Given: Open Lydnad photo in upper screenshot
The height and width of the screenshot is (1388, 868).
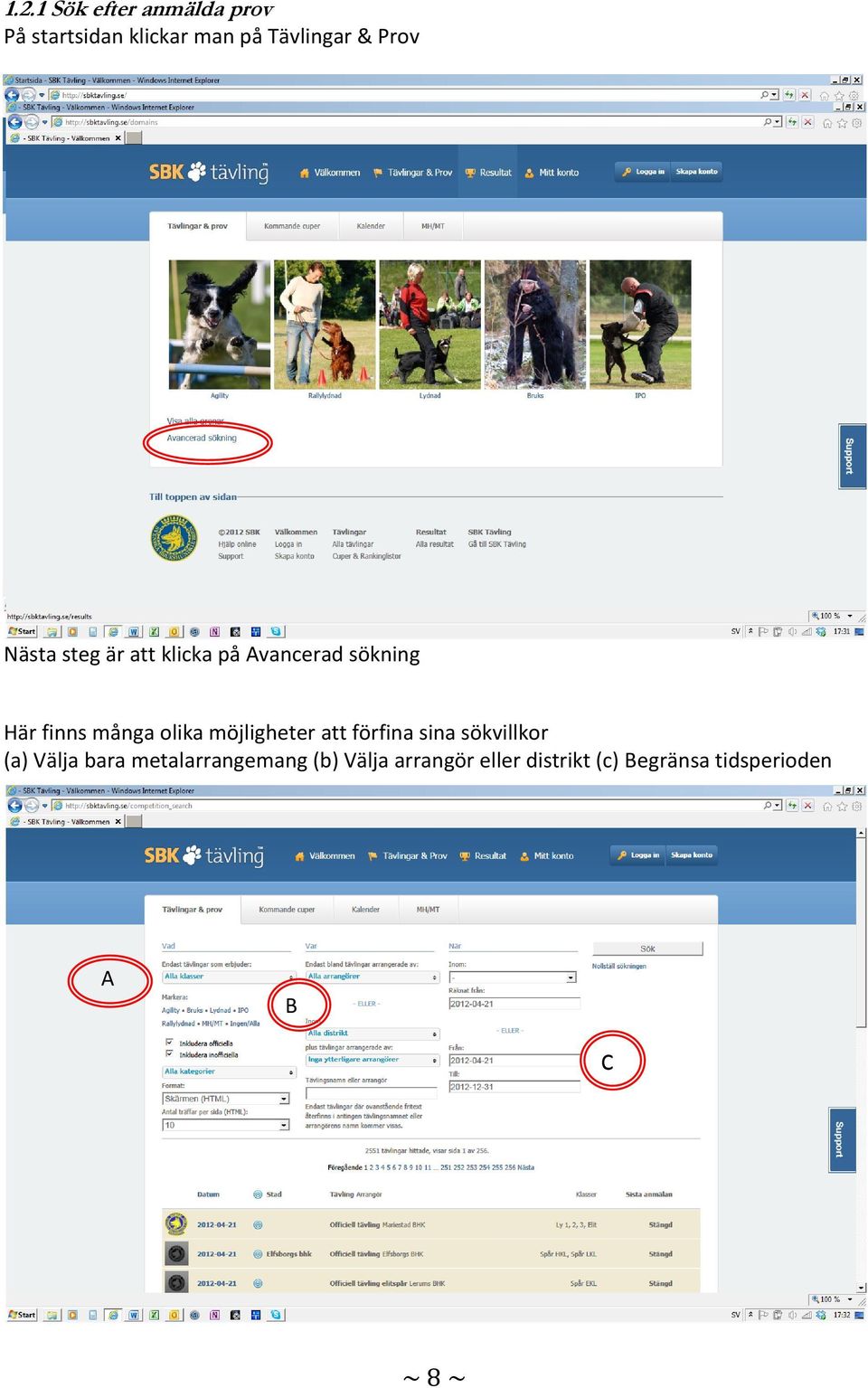Looking at the screenshot, I should click(429, 325).
